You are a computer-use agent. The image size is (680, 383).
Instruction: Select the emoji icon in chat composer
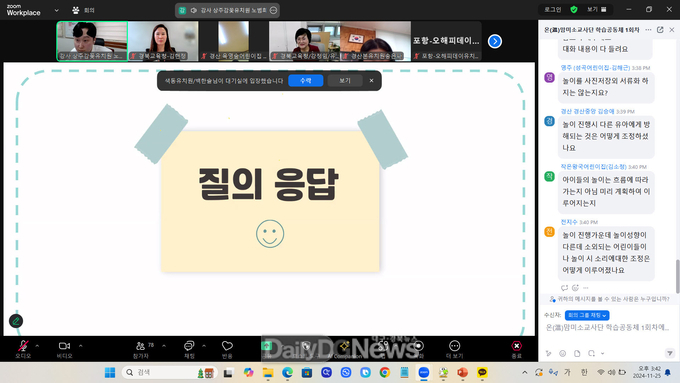[562, 354]
